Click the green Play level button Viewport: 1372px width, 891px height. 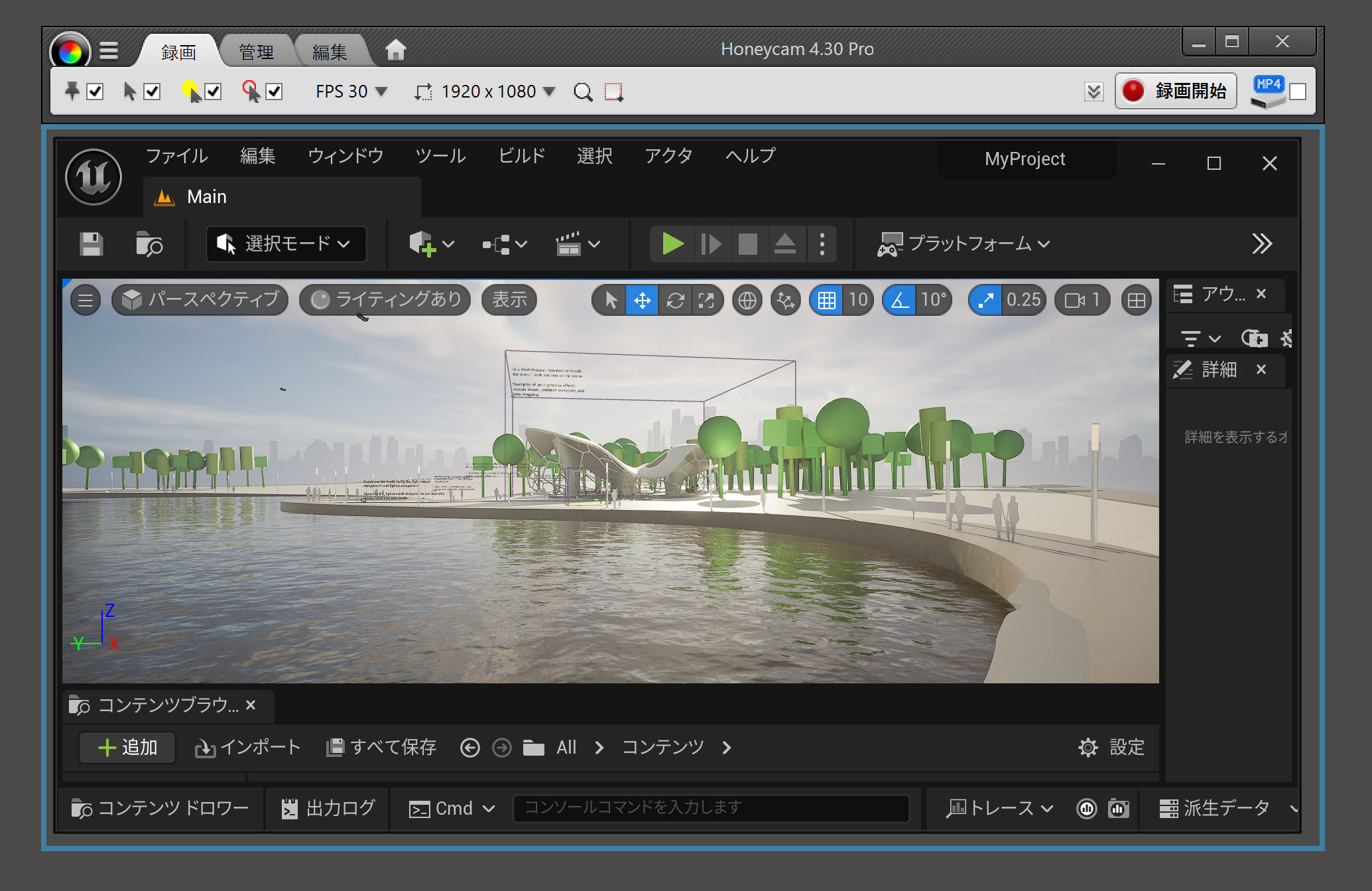[x=672, y=244]
